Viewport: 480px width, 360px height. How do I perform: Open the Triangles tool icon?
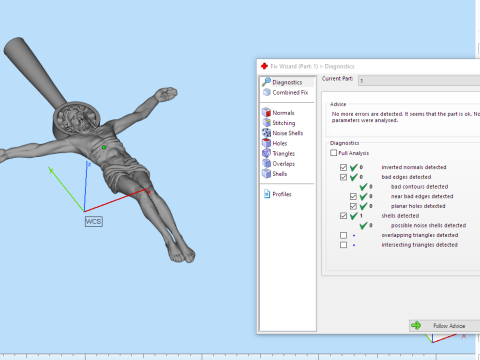point(266,153)
